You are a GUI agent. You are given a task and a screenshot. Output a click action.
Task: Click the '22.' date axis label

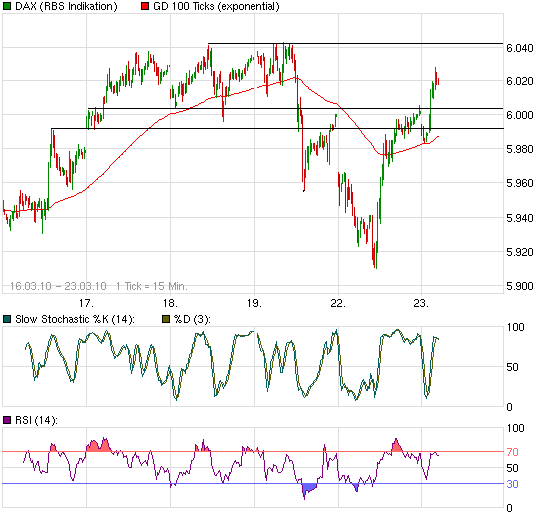338,303
